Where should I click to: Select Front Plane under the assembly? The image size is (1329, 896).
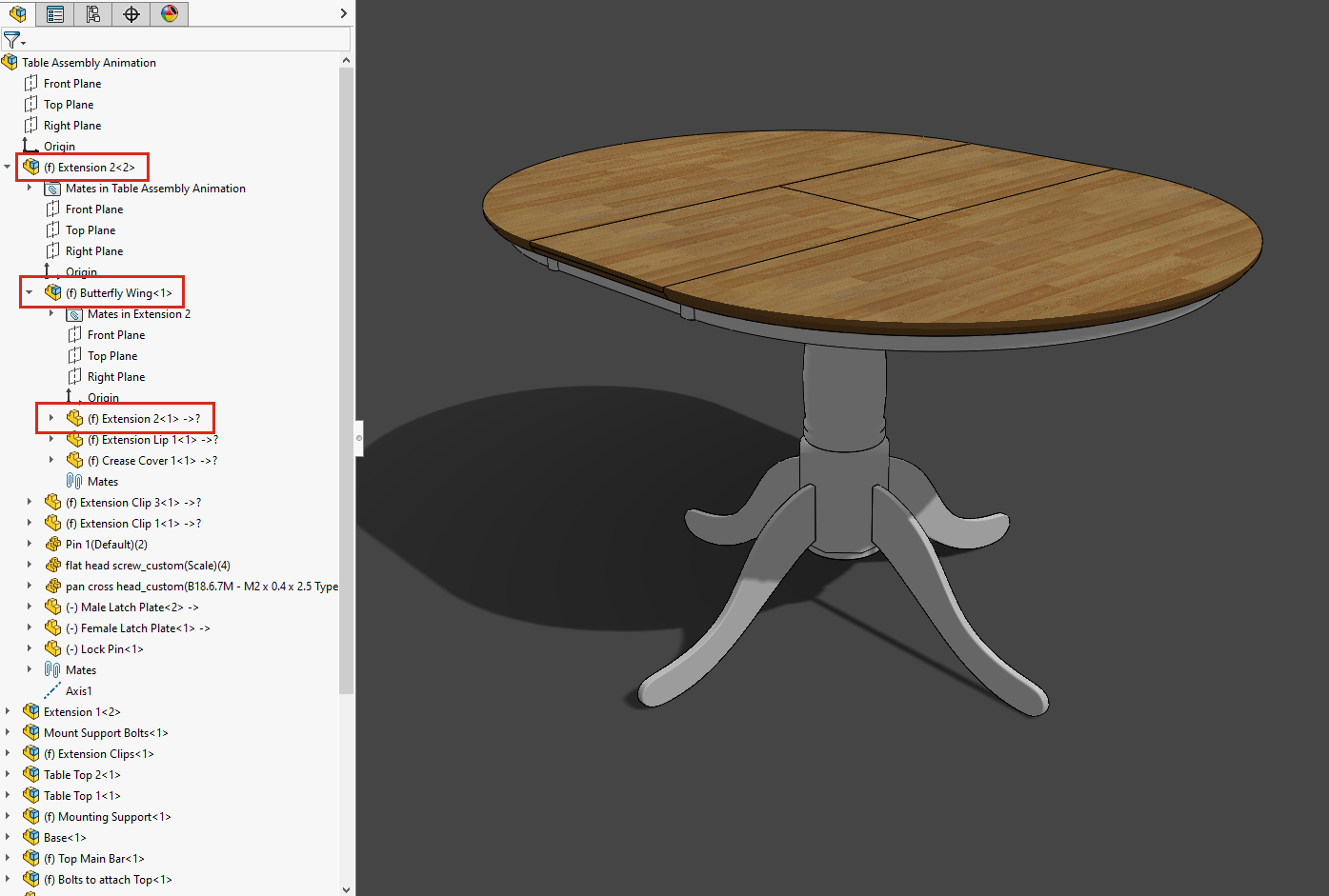click(71, 83)
